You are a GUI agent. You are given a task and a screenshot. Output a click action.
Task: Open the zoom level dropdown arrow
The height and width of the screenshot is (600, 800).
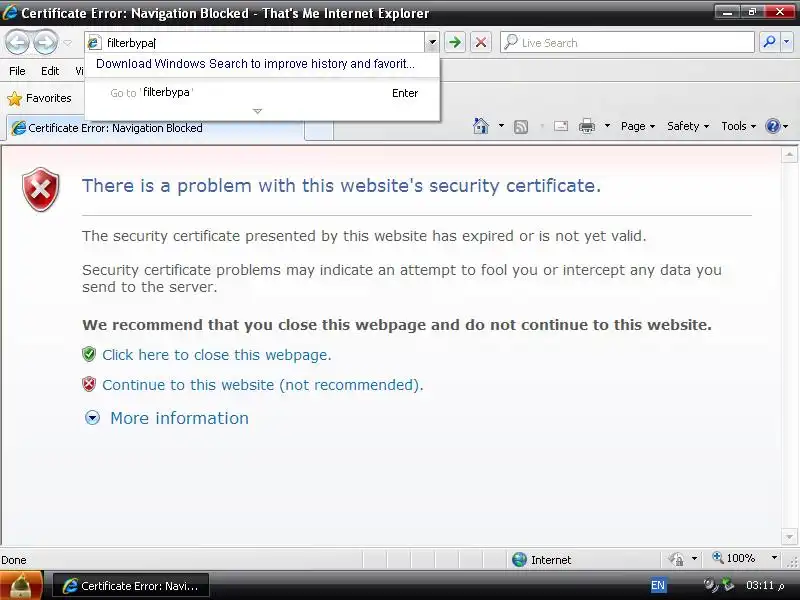(x=774, y=558)
